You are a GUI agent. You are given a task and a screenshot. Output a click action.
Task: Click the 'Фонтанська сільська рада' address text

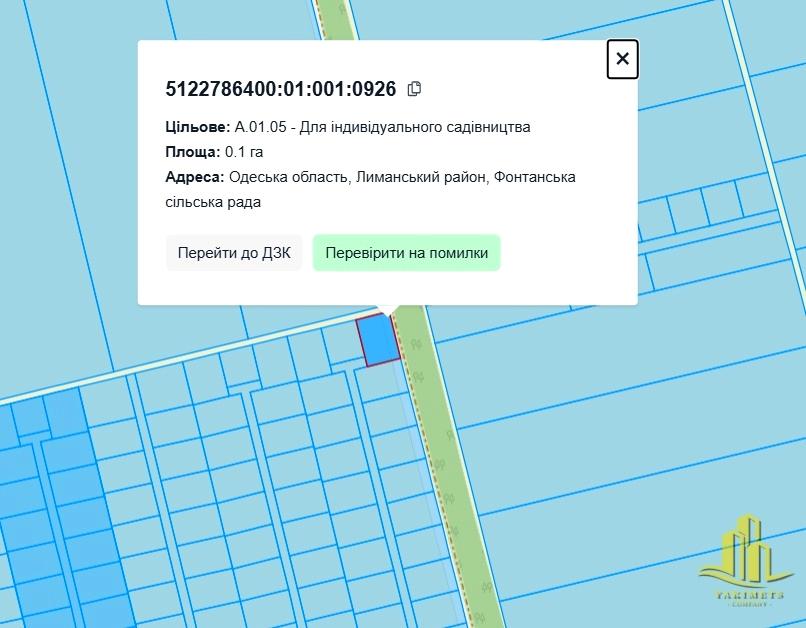pyautogui.click(x=213, y=202)
